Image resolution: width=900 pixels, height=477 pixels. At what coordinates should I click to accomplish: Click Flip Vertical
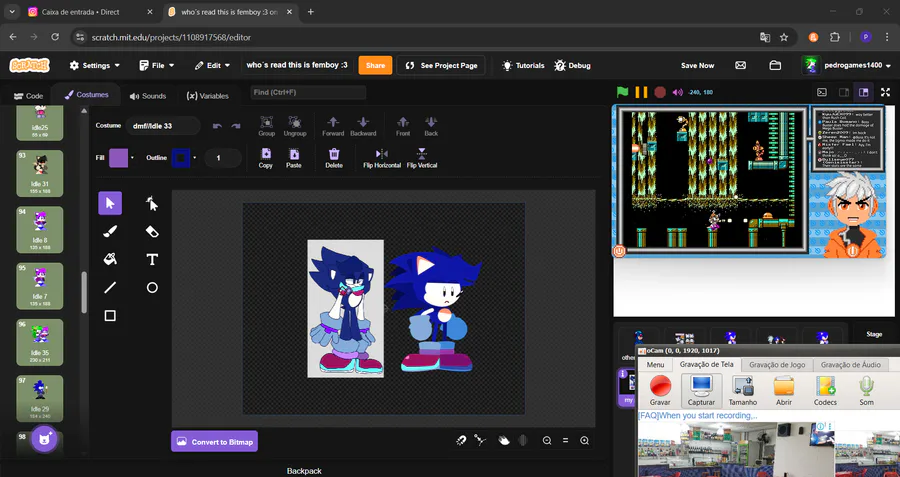pos(422,158)
